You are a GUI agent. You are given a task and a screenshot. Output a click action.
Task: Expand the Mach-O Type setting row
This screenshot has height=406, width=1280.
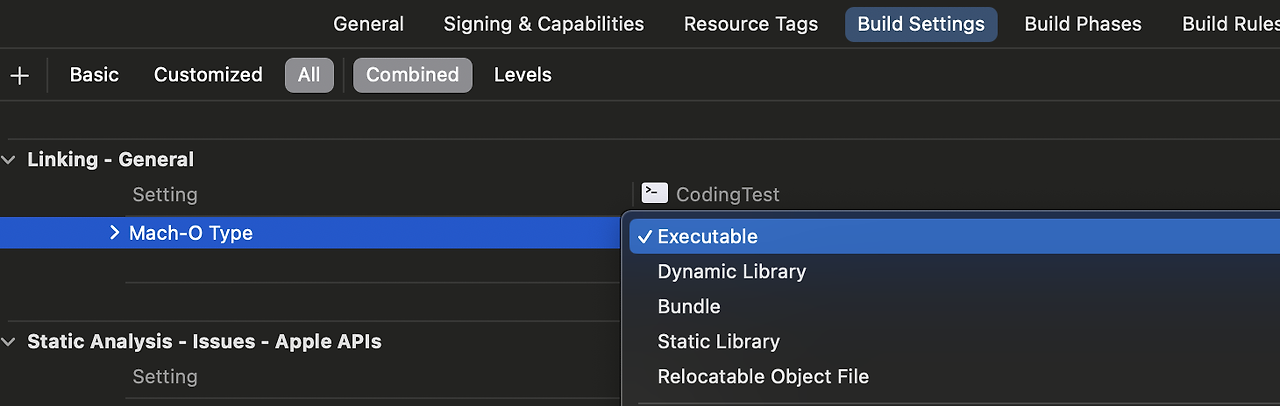pos(114,233)
